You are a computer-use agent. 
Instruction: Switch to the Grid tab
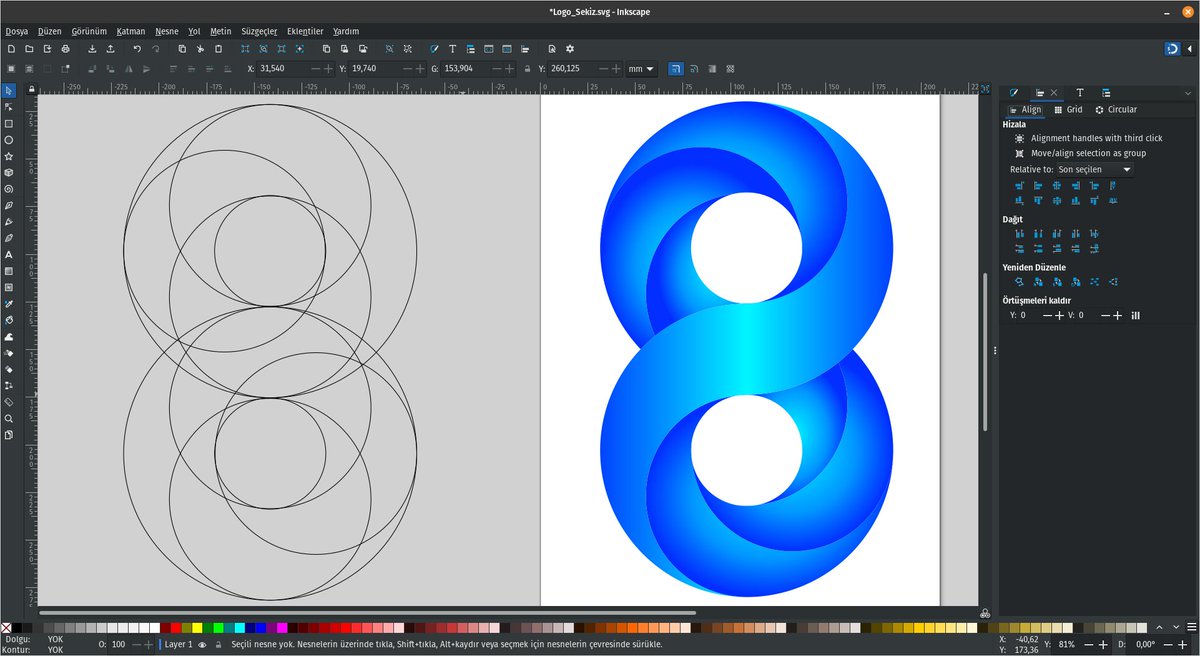pyautogui.click(x=1068, y=110)
